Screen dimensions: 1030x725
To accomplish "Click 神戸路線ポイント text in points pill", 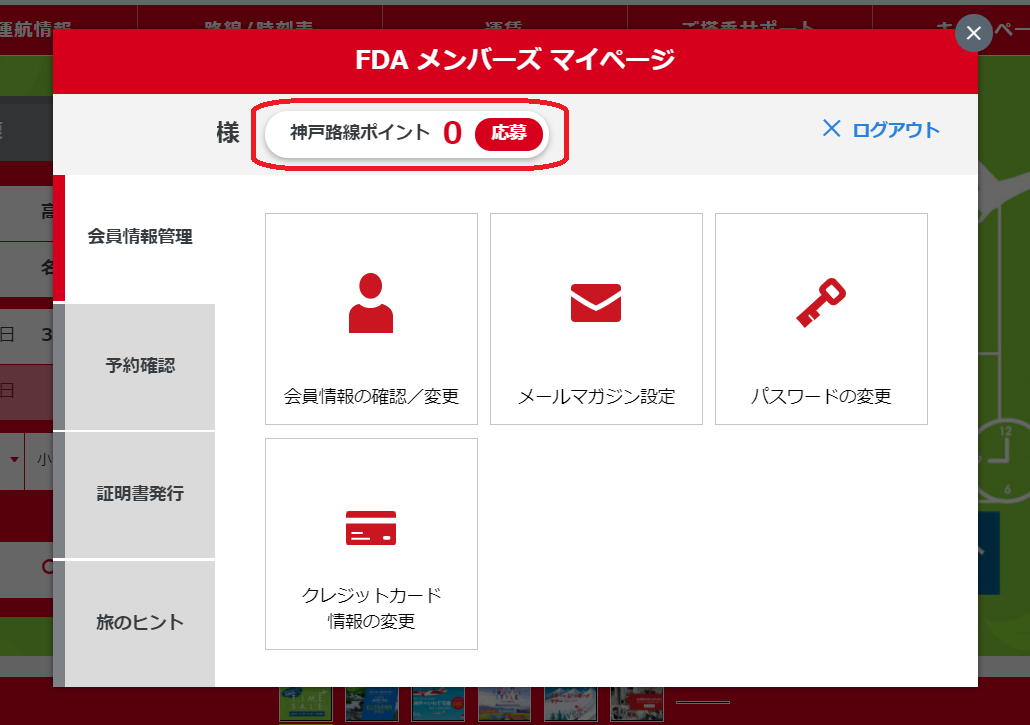I will 360,133.
